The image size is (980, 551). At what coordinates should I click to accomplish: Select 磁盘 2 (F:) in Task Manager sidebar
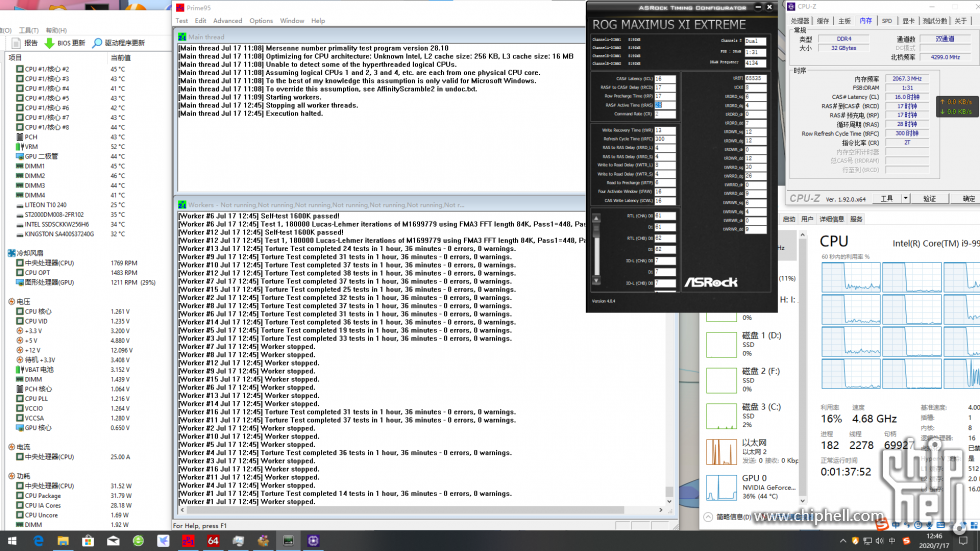[751, 380]
